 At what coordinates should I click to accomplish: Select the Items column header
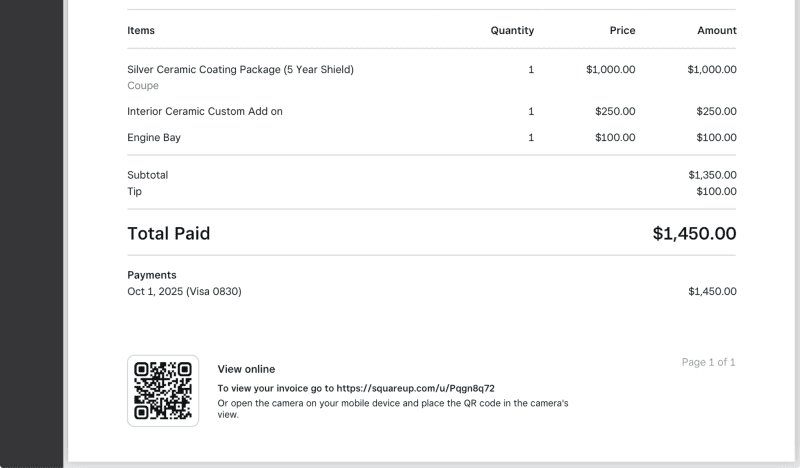[141, 31]
